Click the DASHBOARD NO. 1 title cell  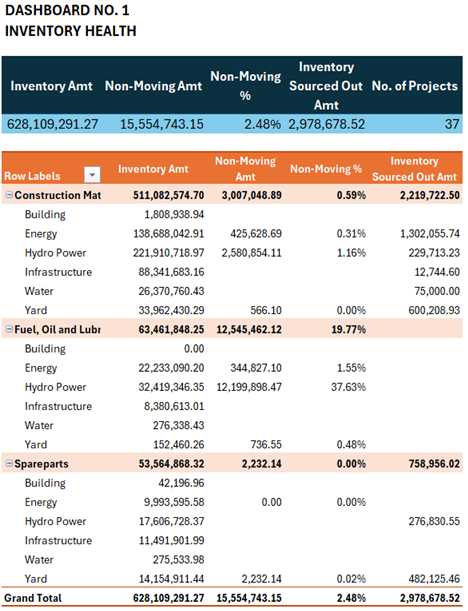67,10
